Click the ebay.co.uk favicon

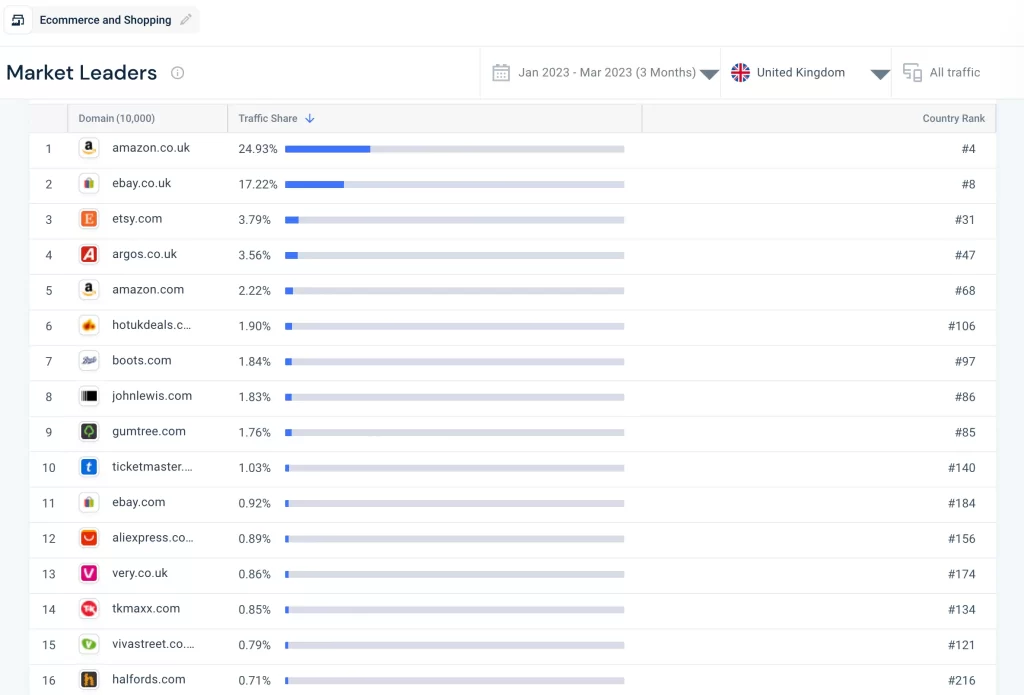pos(89,184)
